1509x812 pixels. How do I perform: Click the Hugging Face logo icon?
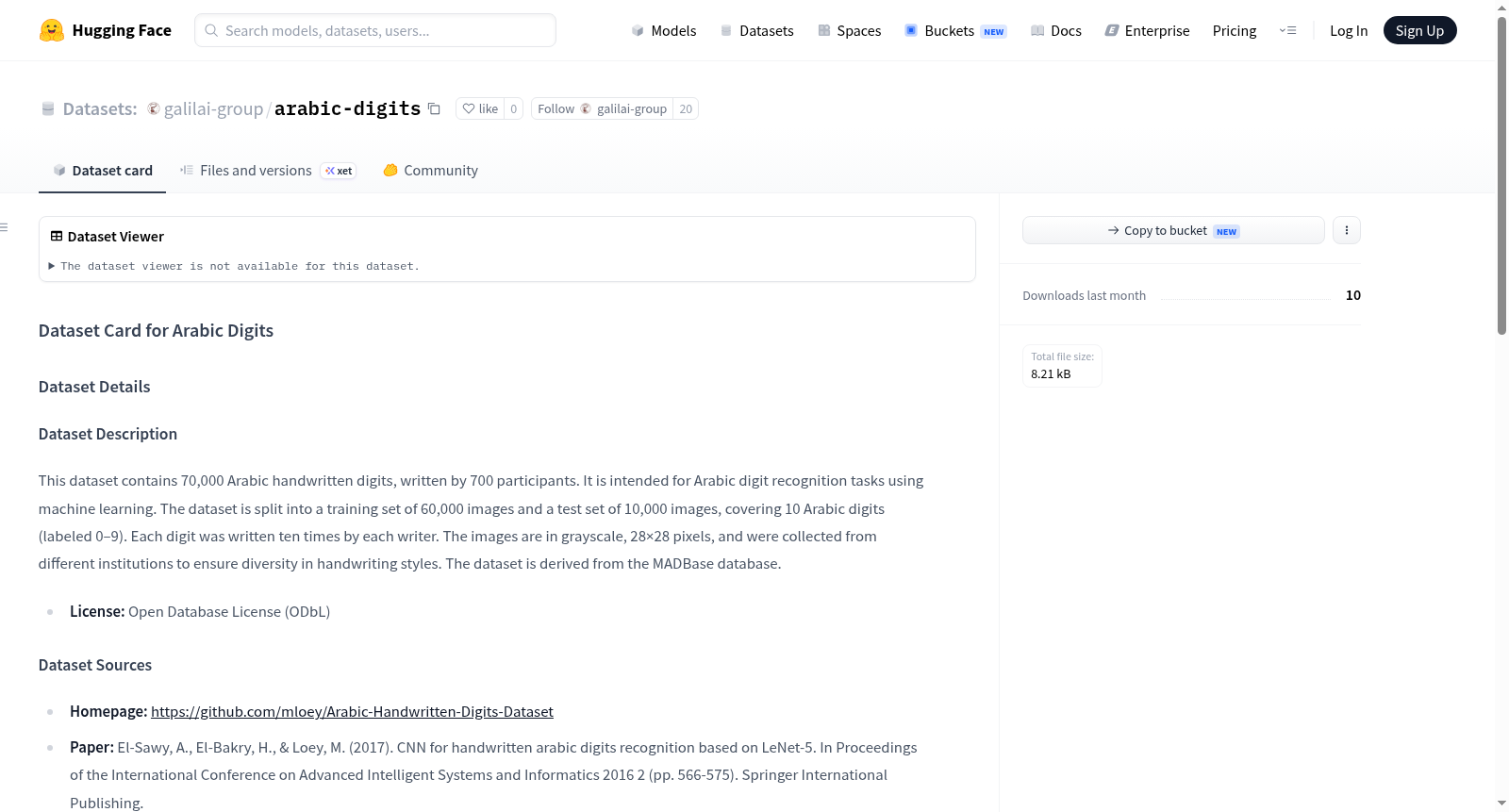click(52, 30)
